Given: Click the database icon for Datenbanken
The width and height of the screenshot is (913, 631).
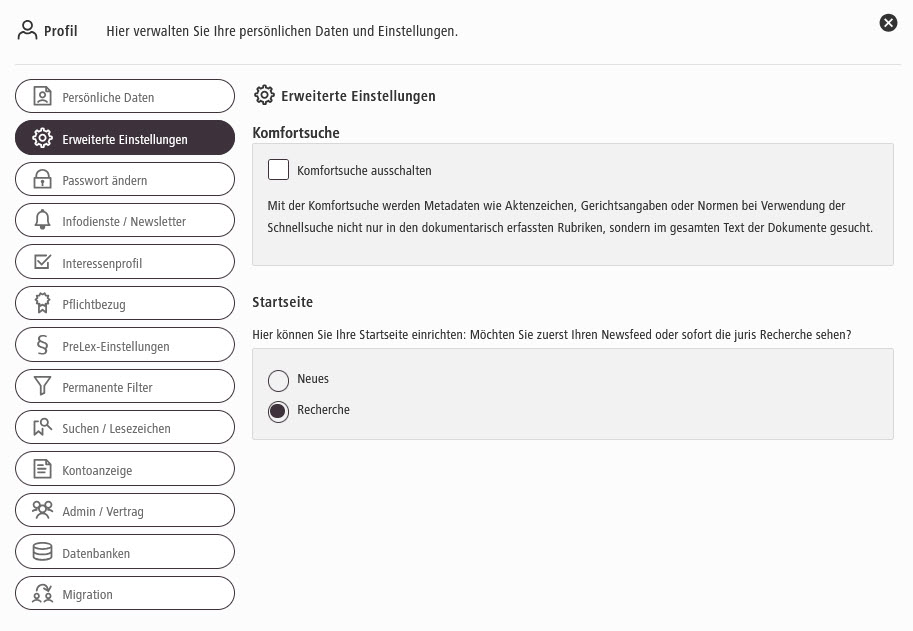Looking at the screenshot, I should tap(42, 553).
